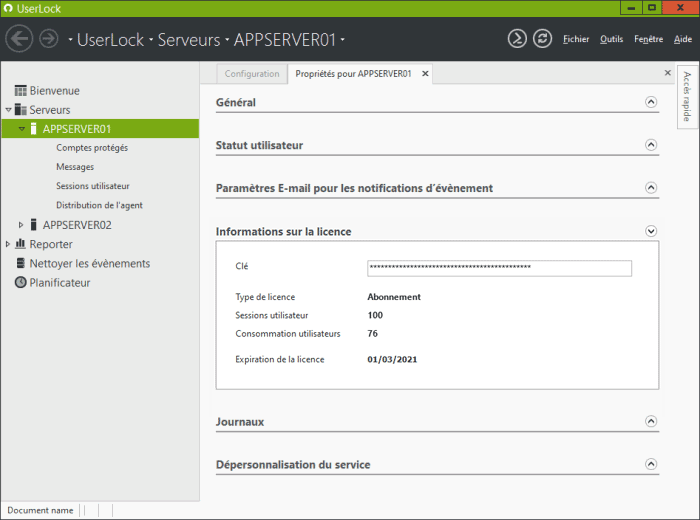Click the refresh icon in header
The image size is (700, 520).
[x=542, y=39]
